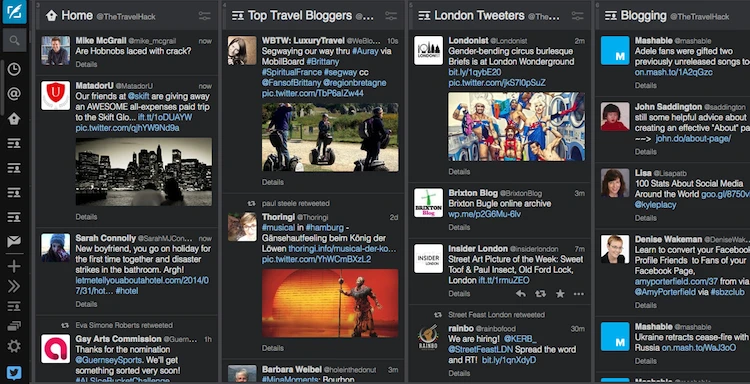This screenshot has width=750, height=384.
Task: Click the #sbzclub hashtag
Action: click(728, 291)
